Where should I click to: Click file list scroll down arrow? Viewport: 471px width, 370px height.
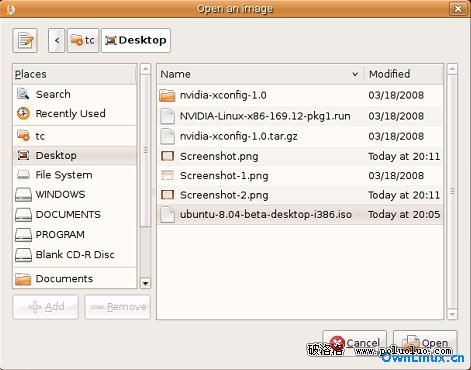(x=452, y=314)
